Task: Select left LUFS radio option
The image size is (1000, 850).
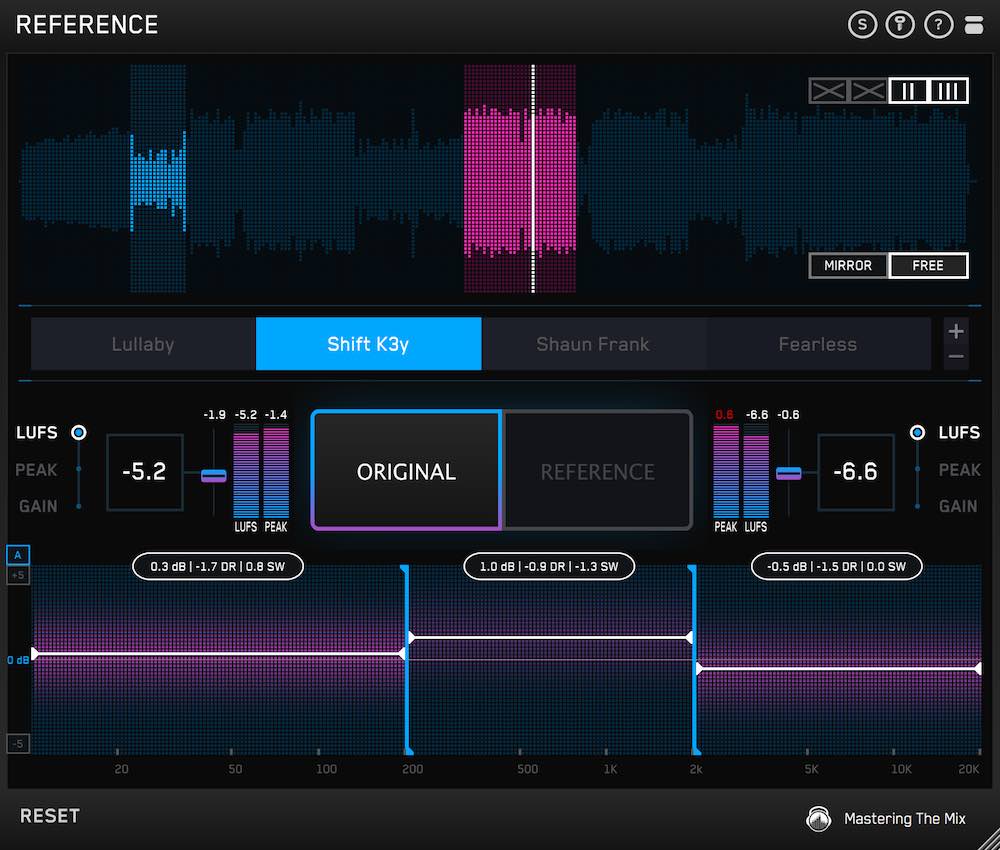Action: pos(79,432)
